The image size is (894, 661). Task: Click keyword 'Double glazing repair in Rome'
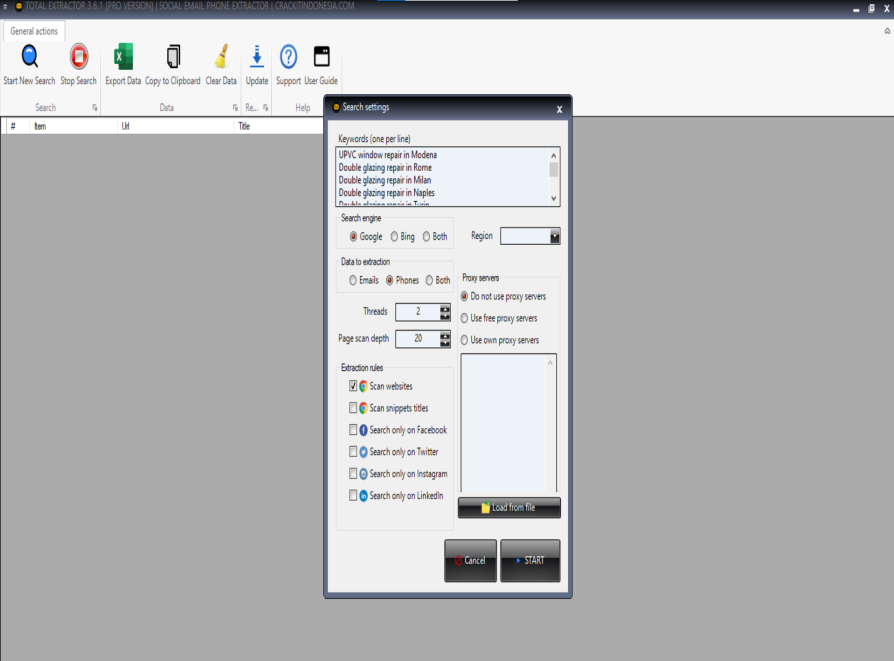pos(385,168)
